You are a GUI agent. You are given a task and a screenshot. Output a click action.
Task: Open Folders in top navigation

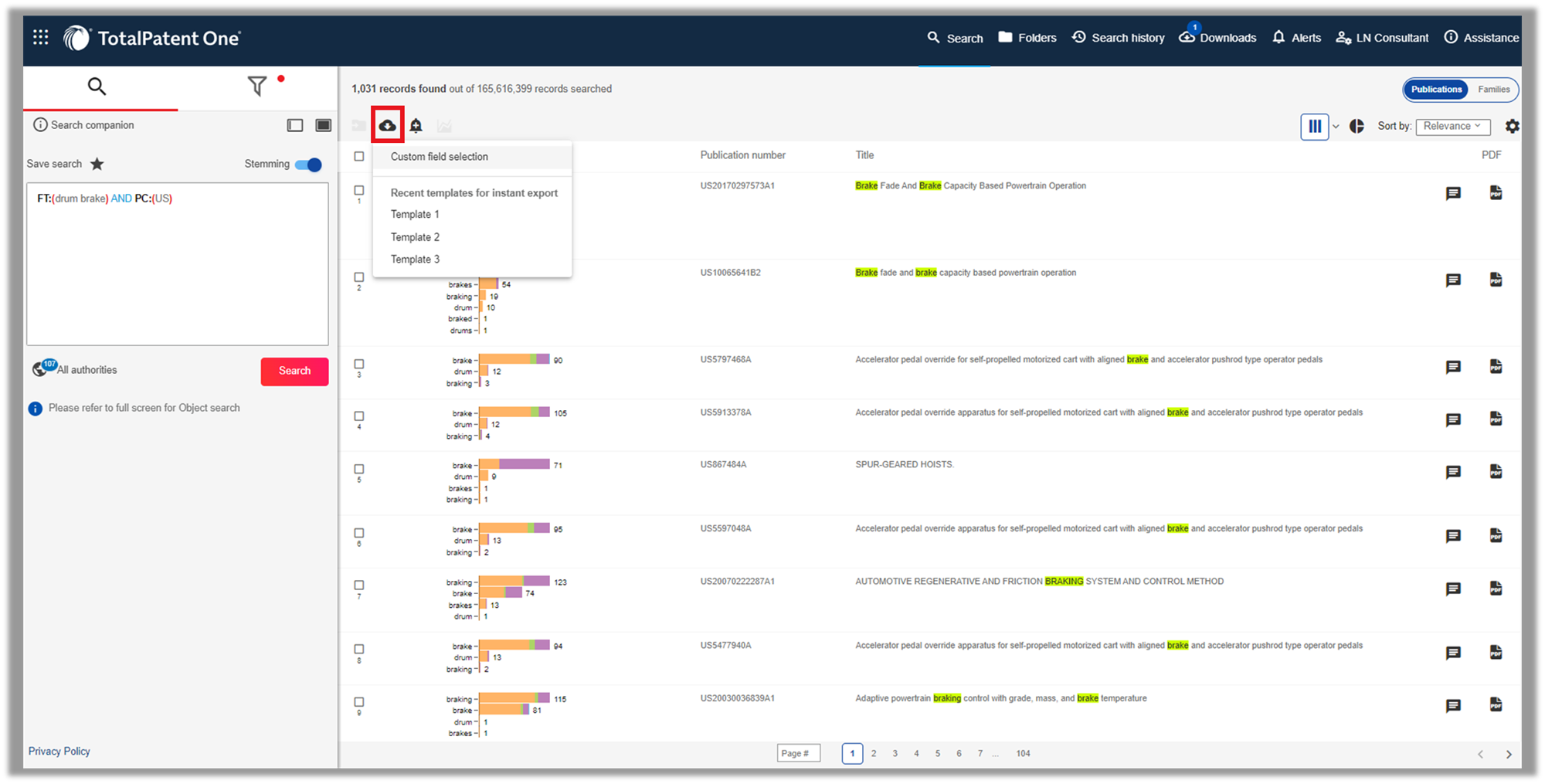coord(1027,38)
